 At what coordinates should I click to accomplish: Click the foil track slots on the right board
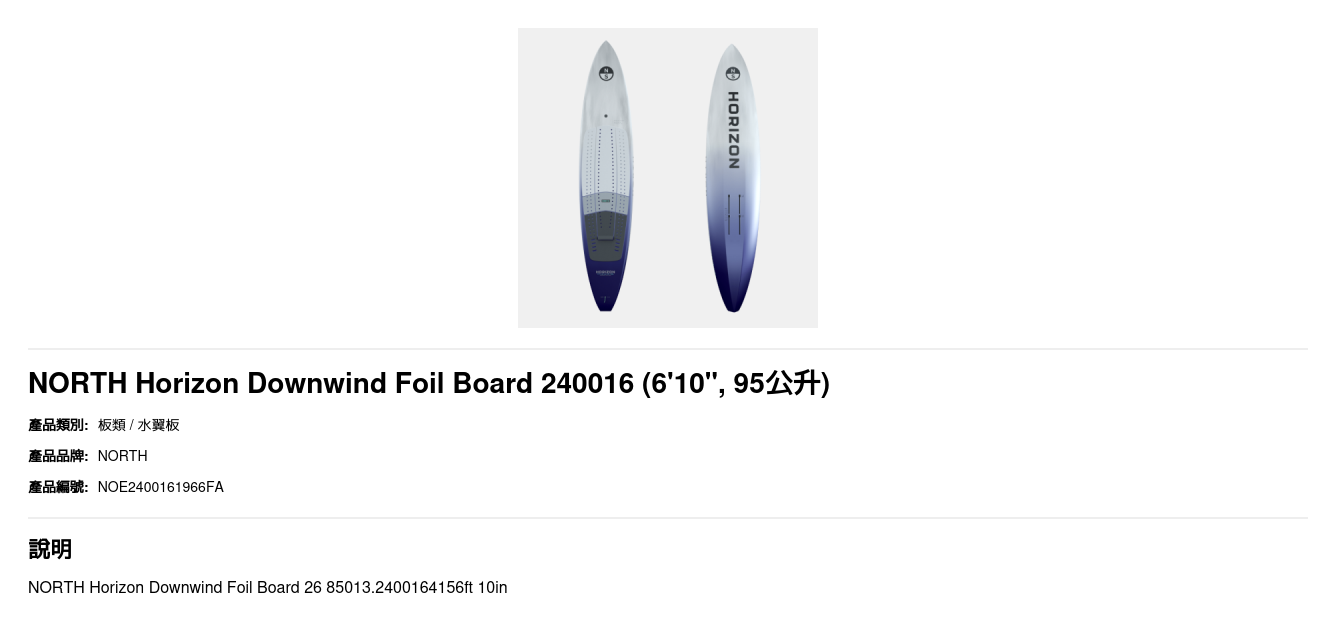click(x=735, y=215)
